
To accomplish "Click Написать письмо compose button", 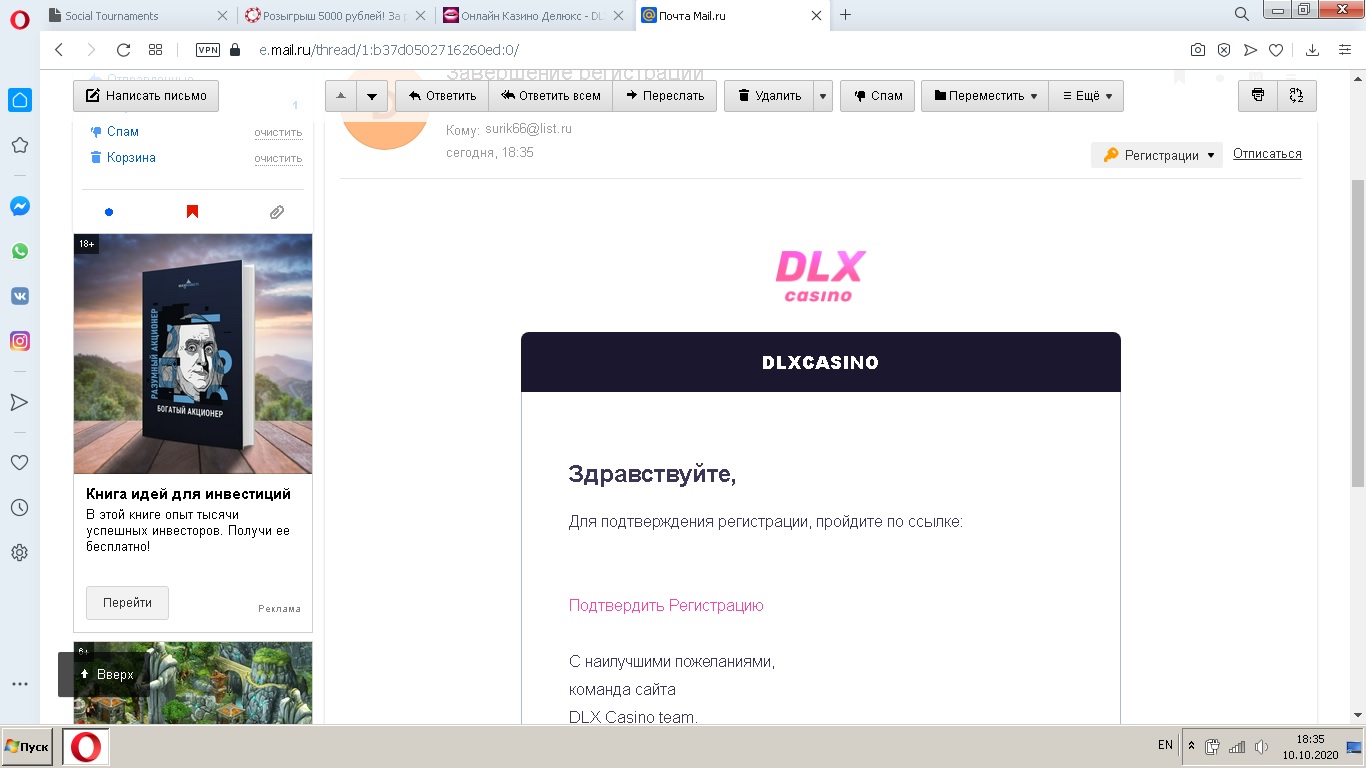I will 146,96.
